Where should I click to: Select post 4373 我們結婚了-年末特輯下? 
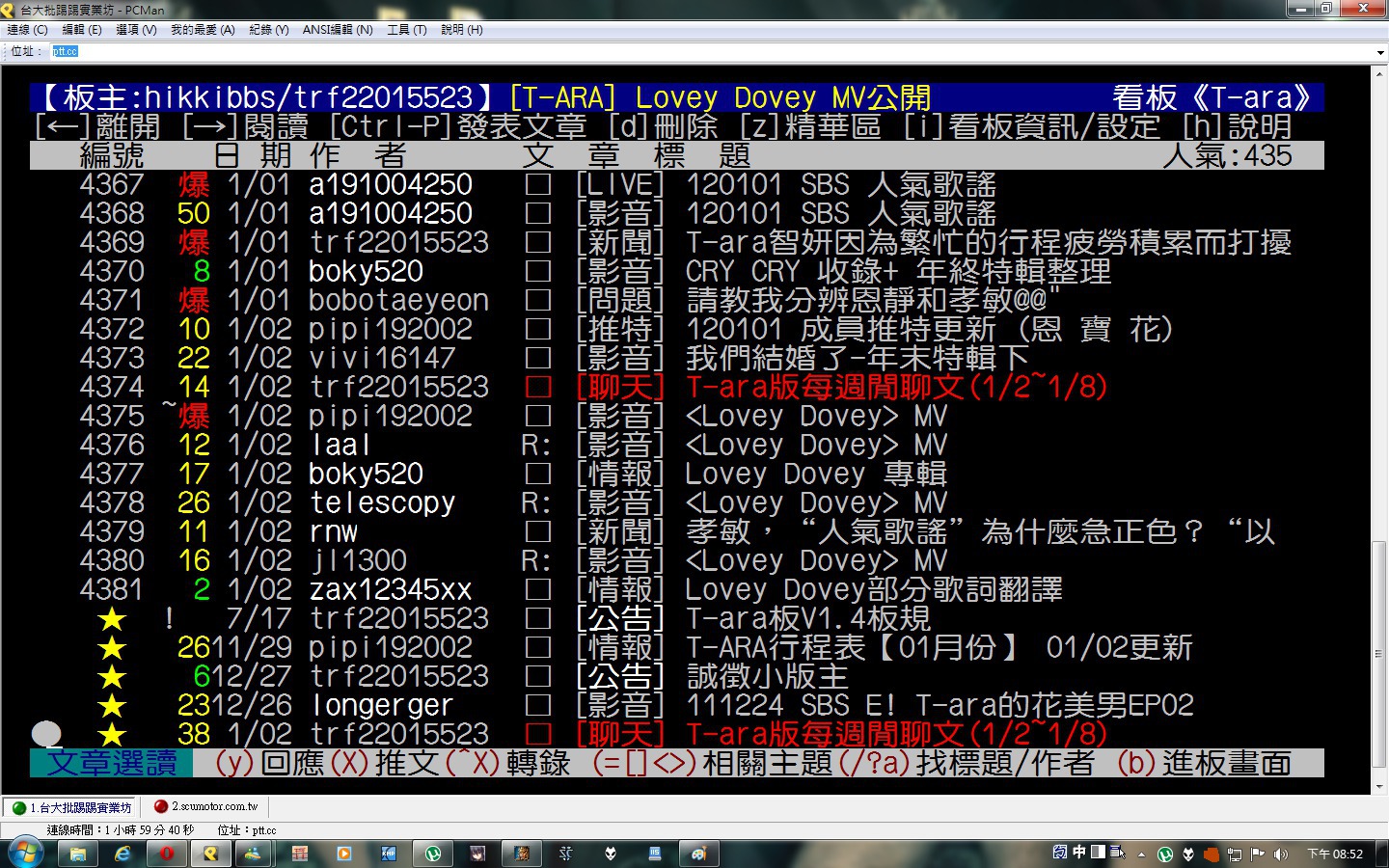tap(676, 358)
